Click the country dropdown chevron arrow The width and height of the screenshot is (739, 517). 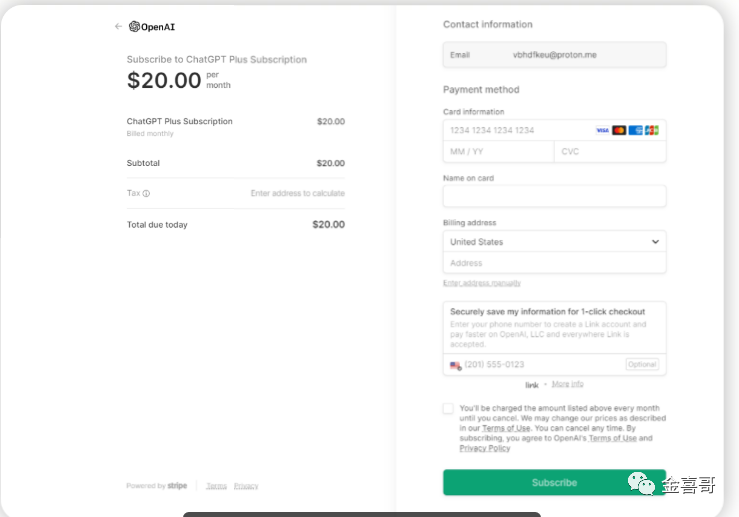(655, 242)
